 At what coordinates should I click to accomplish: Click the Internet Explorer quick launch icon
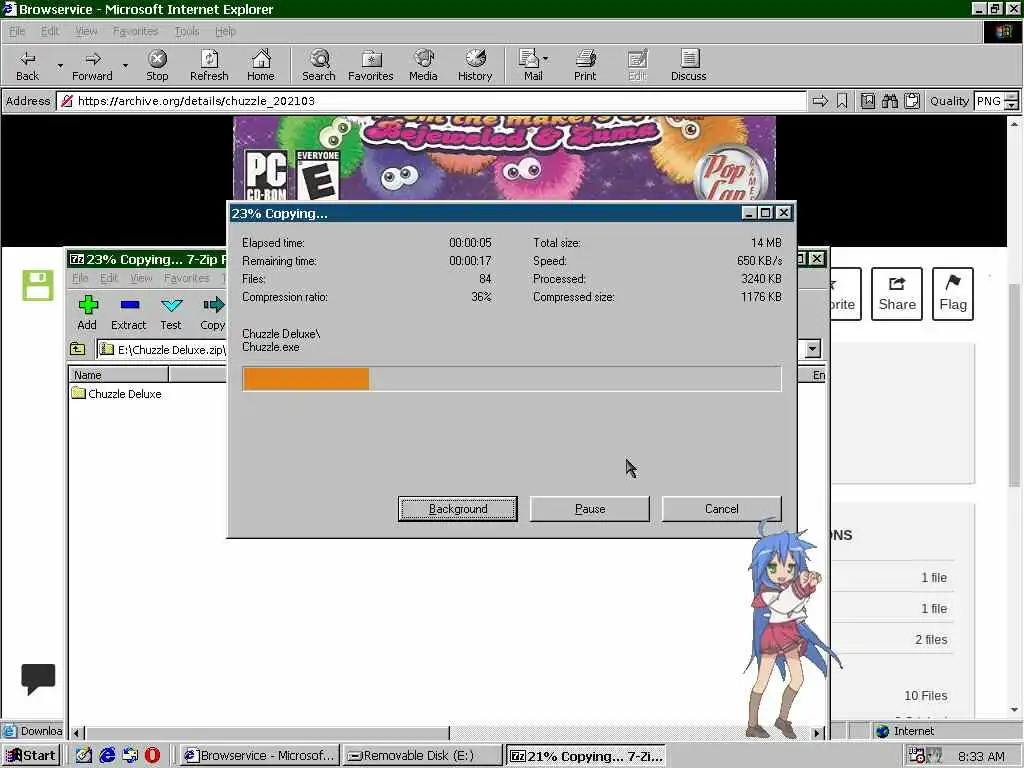click(107, 755)
